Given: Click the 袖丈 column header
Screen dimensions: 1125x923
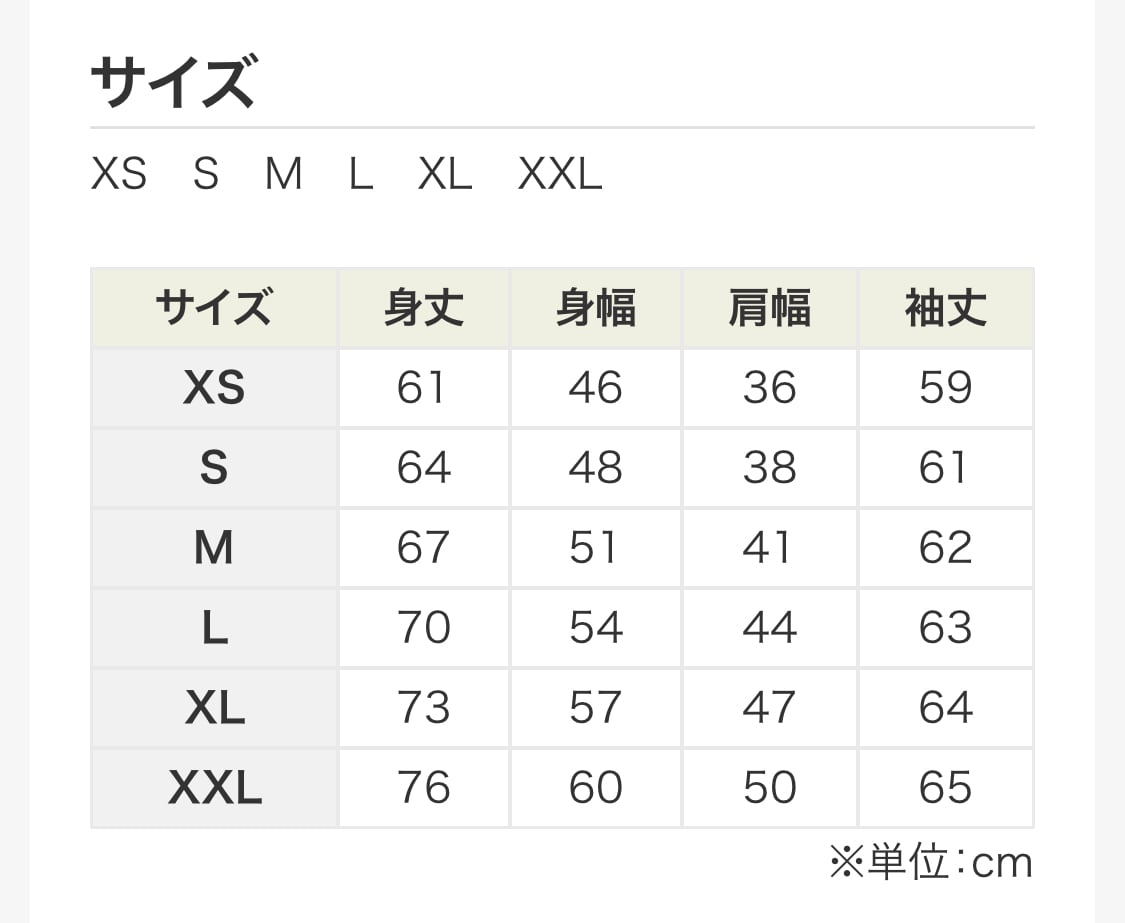Looking at the screenshot, I should (x=945, y=308).
